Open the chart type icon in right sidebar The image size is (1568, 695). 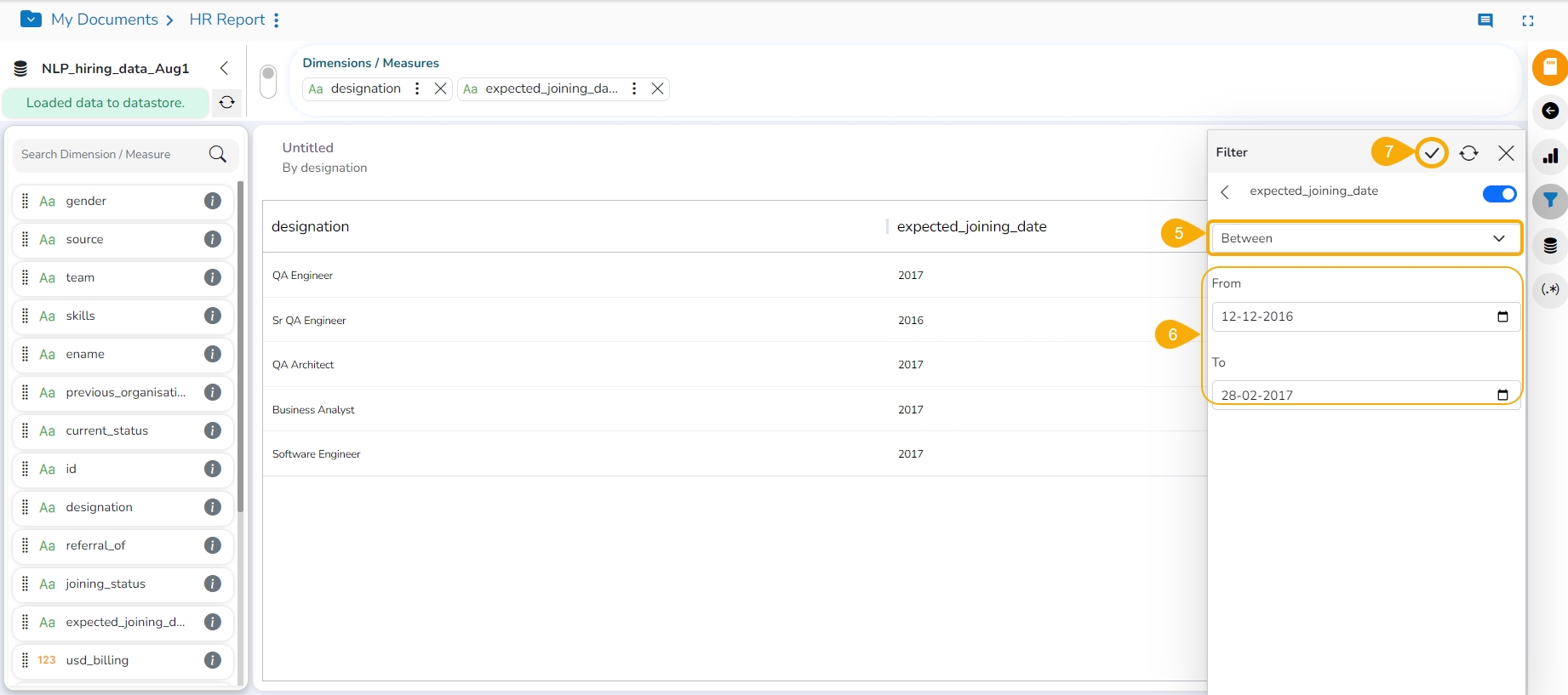pos(1550,156)
